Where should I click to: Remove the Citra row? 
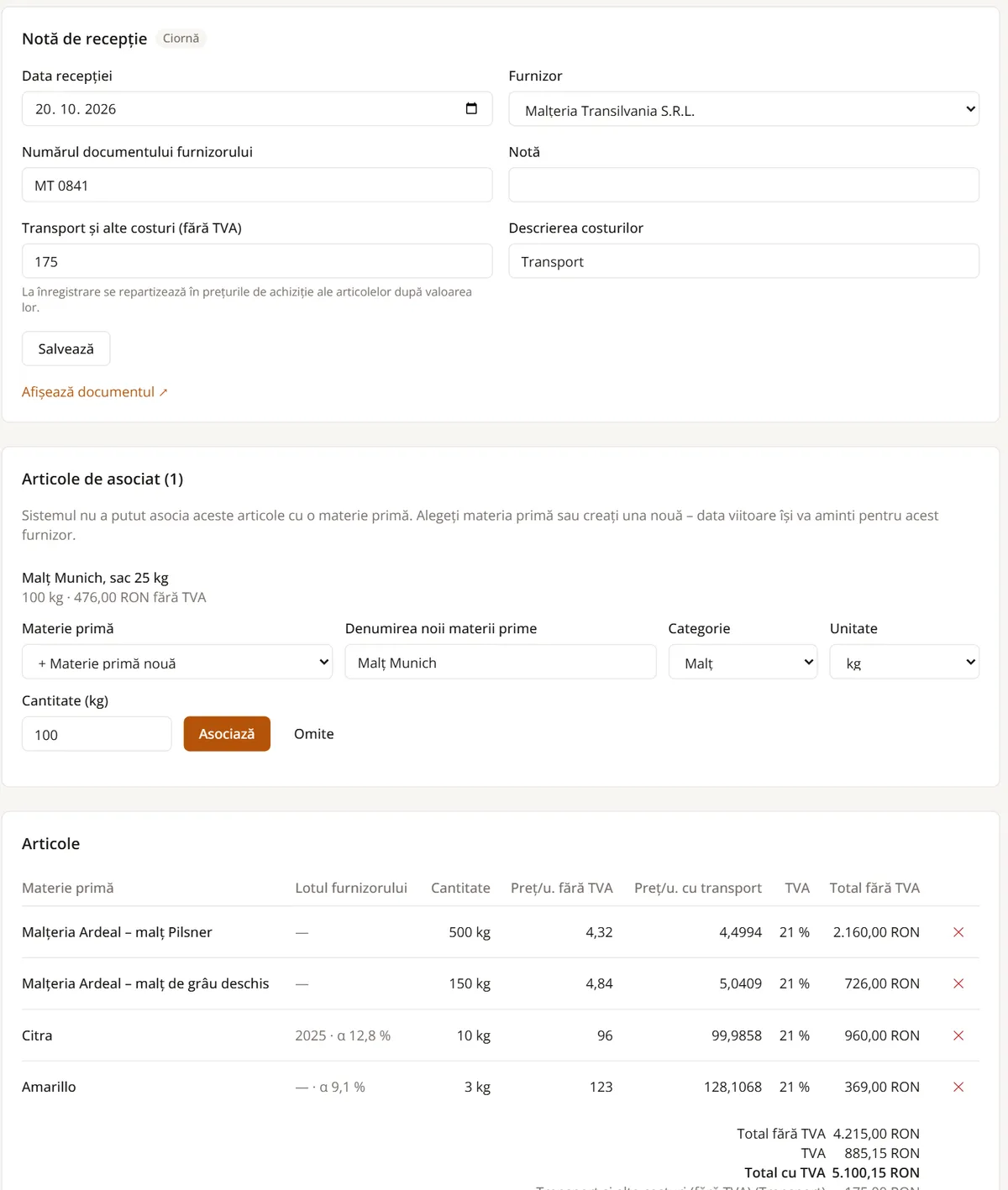pos(958,1035)
